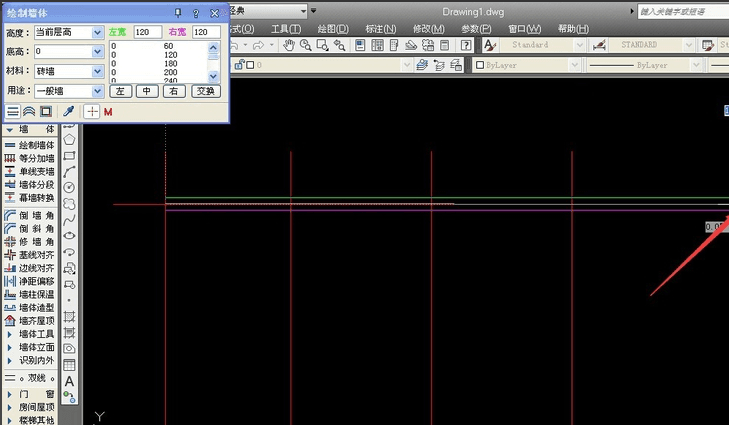
Task: Select 等分加墙 command in sidebar
Action: 30,158
